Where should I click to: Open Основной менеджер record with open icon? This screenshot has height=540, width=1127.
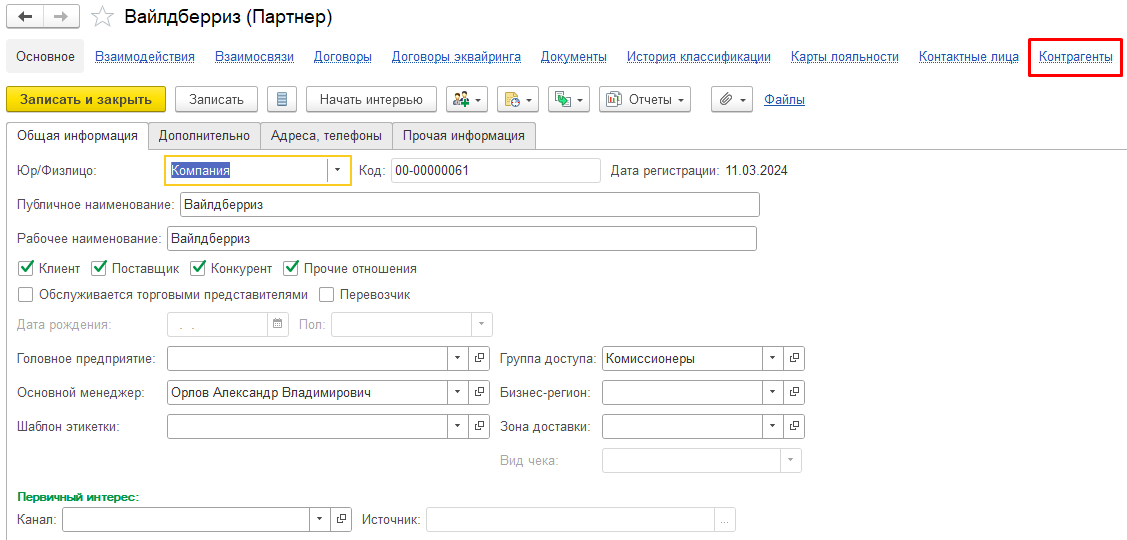(x=479, y=393)
